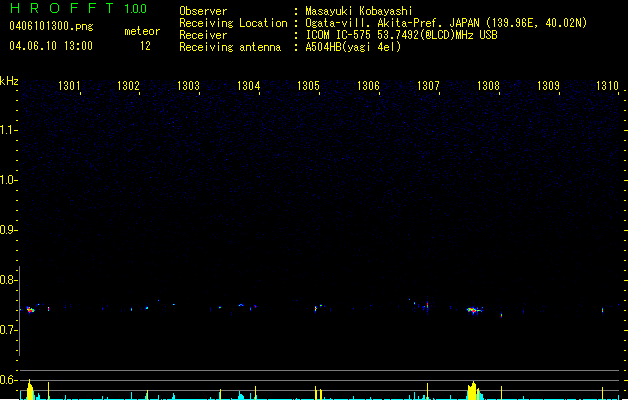Click the meteor echo near 1307
The width and height of the screenshot is (629, 400).
[427, 306]
